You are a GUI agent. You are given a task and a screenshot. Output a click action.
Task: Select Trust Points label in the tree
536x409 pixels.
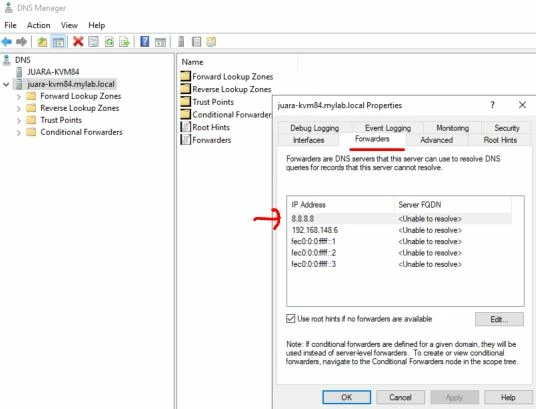coord(61,120)
